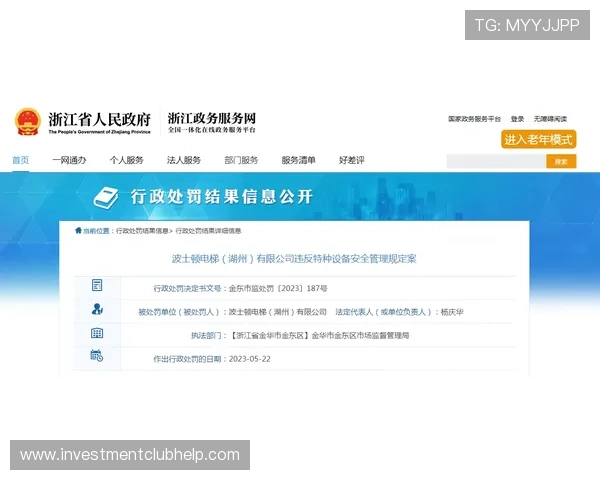
Task: Click the legal representative name 杨庆华
Action: coord(452,312)
